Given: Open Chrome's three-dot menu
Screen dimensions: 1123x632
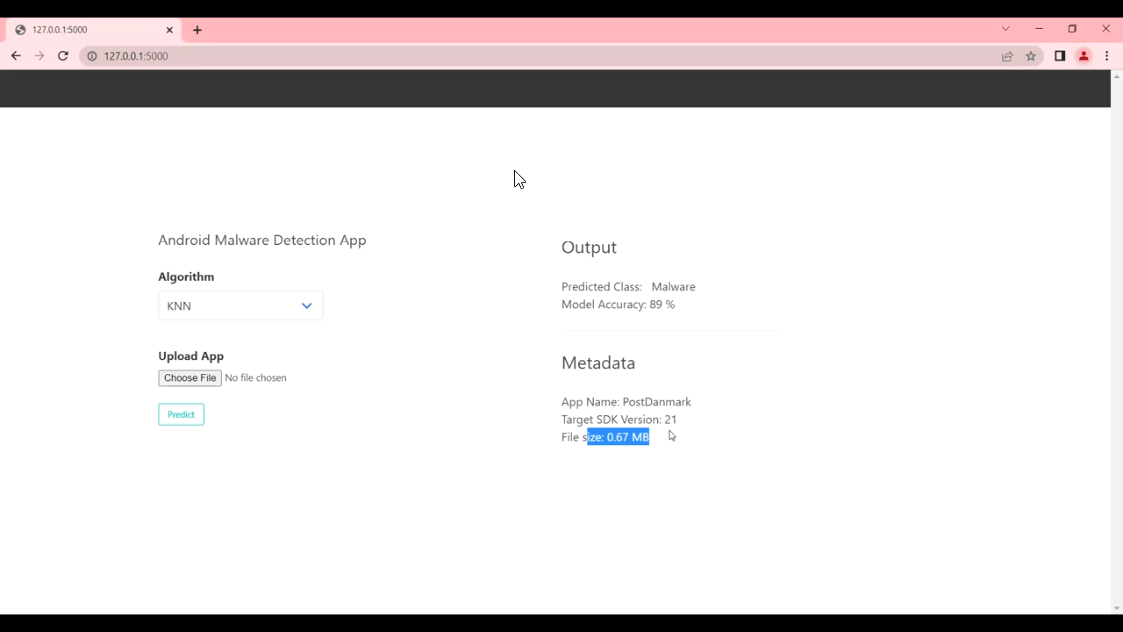Looking at the screenshot, I should (1107, 56).
